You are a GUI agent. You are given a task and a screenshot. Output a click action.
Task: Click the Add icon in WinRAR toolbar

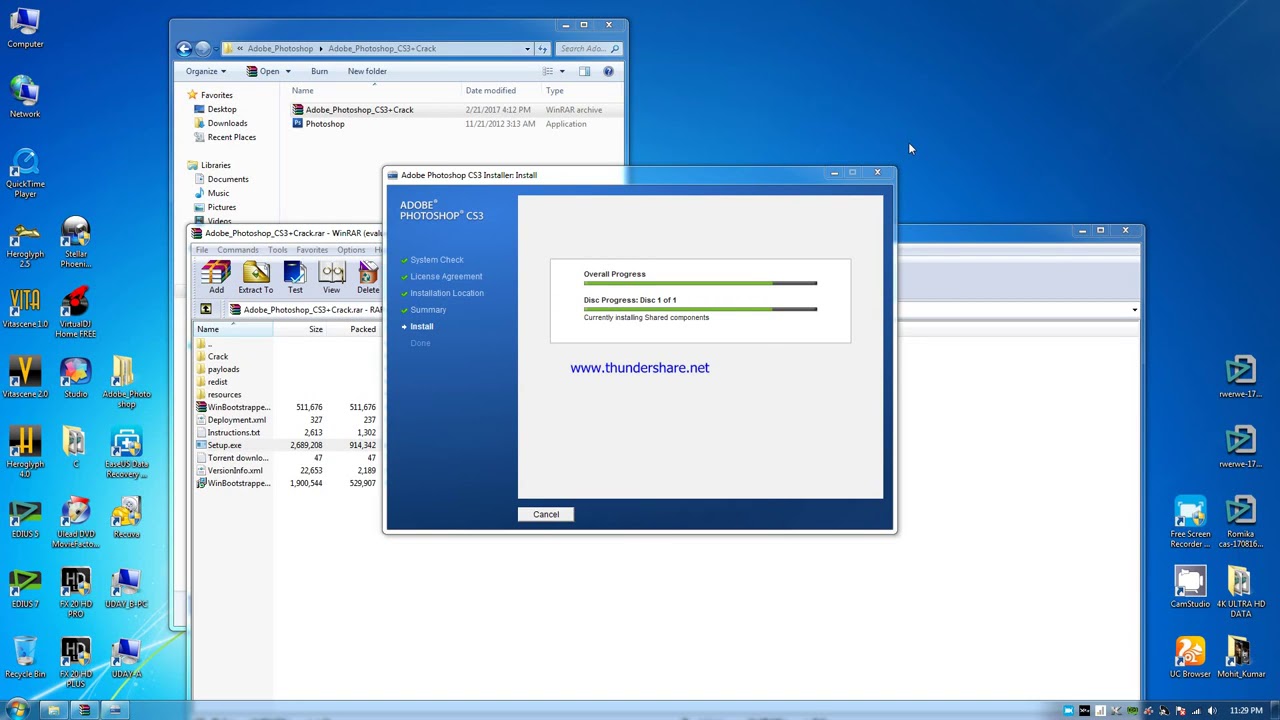click(x=216, y=277)
